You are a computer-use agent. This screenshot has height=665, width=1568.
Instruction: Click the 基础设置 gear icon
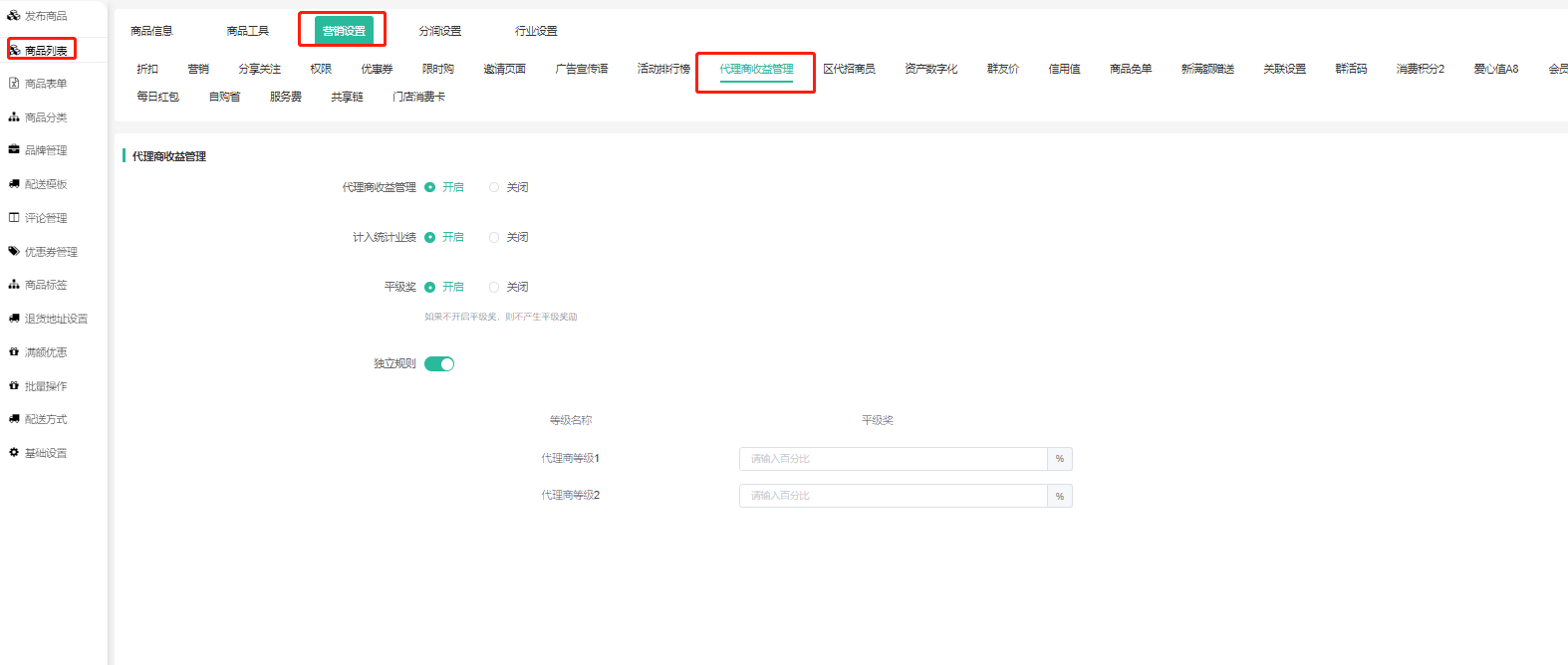14,453
